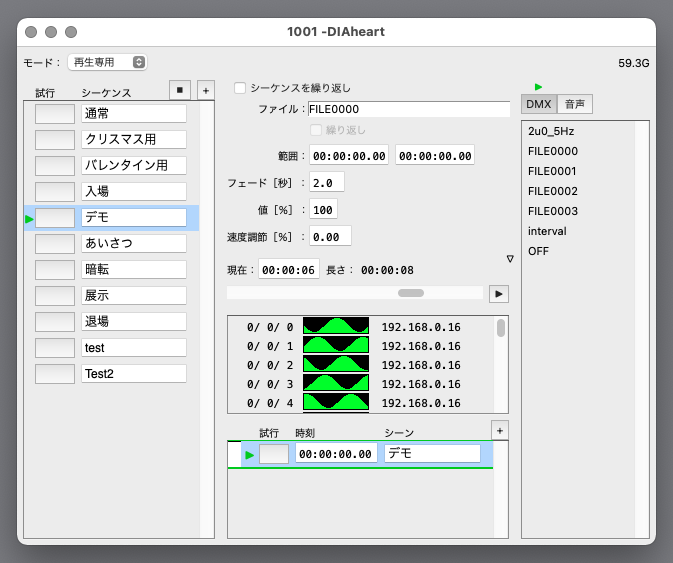Click the down triangle below speed adjustment
The image size is (673, 563).
[510, 259]
